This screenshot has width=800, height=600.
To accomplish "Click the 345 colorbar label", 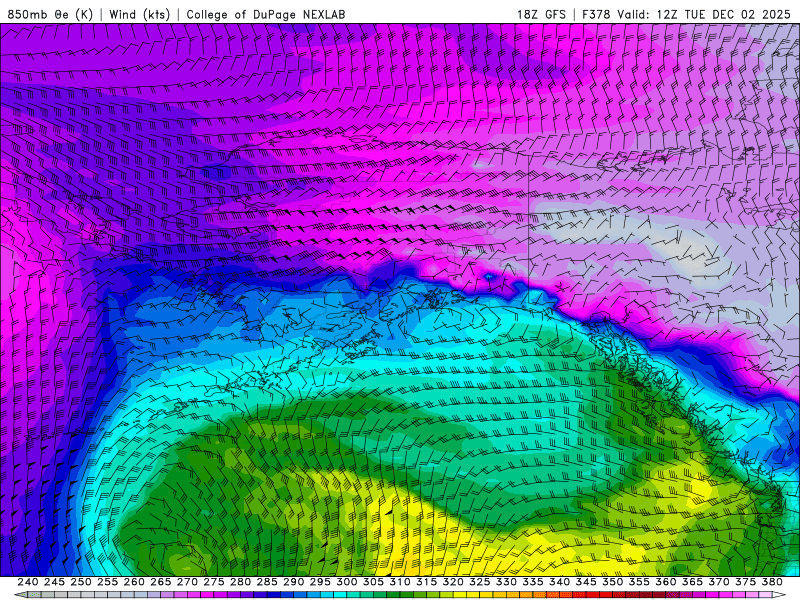I will [x=586, y=582].
